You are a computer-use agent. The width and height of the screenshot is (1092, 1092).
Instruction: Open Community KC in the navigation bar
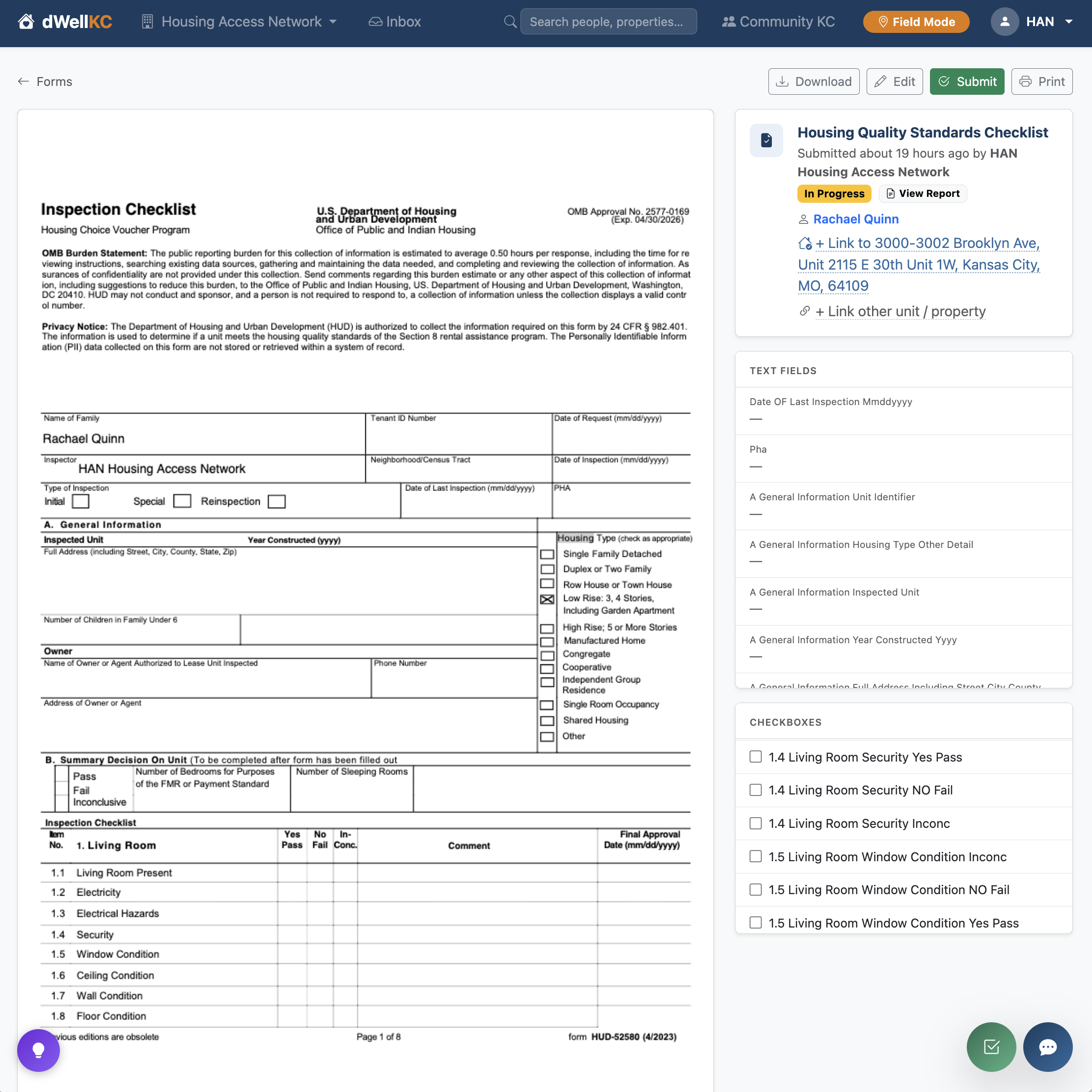tap(778, 22)
